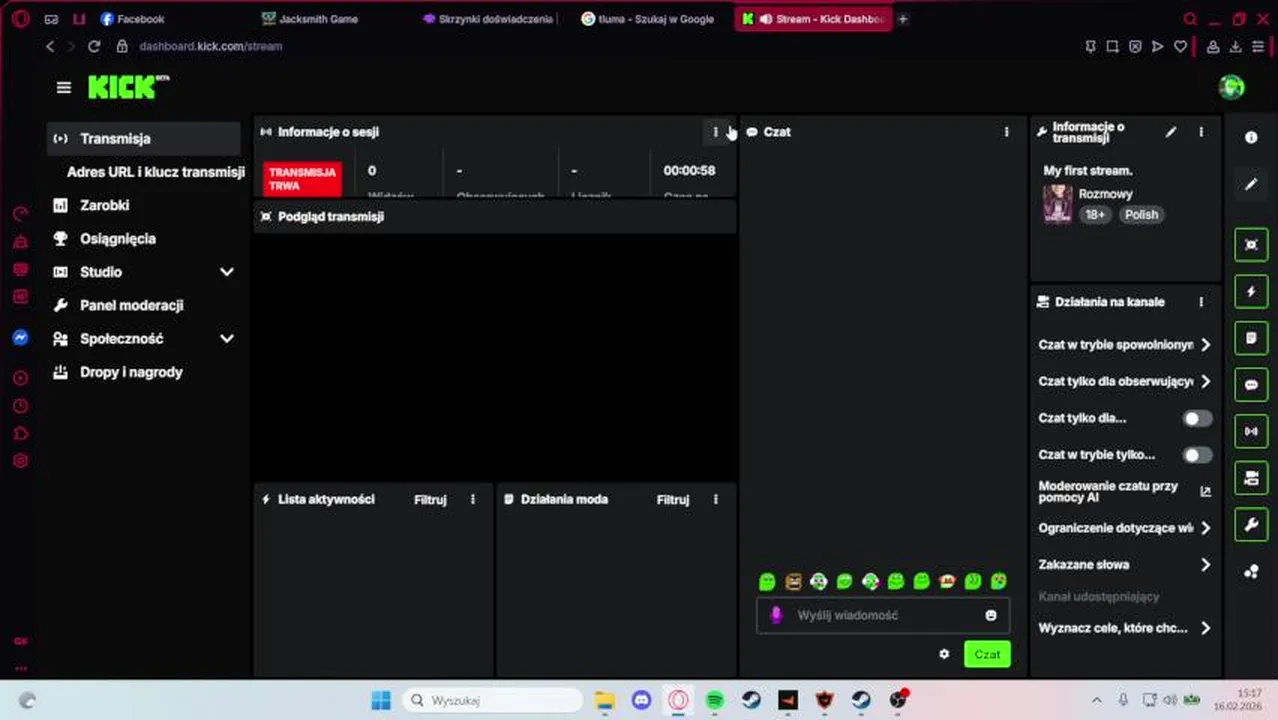Open the Kick hamburger menu
The image size is (1278, 720).
[64, 88]
